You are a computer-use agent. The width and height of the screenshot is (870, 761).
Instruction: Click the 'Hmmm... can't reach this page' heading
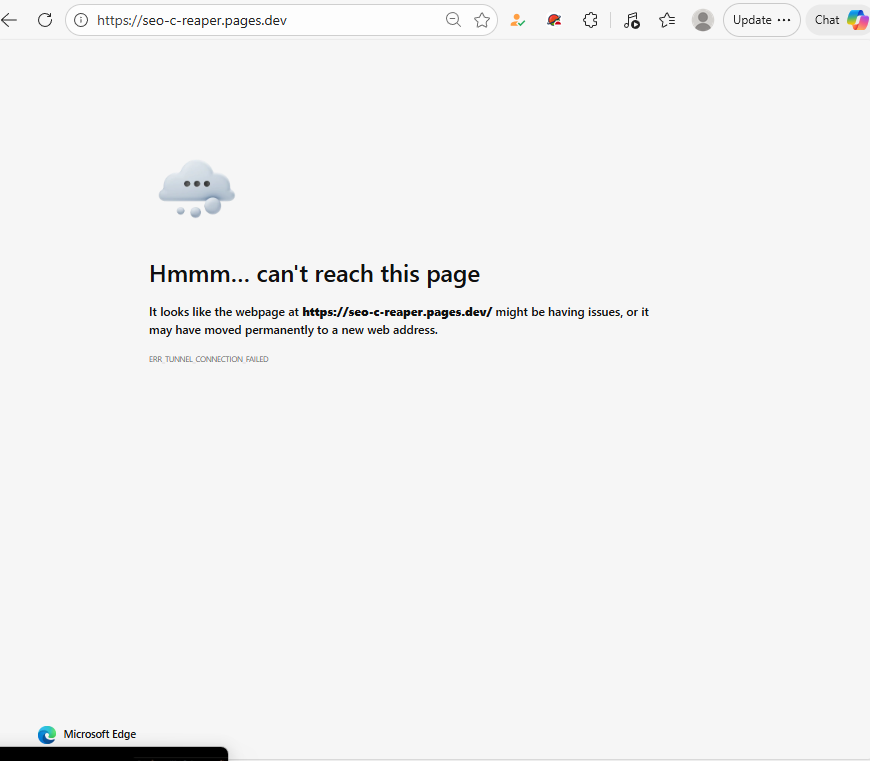[315, 274]
